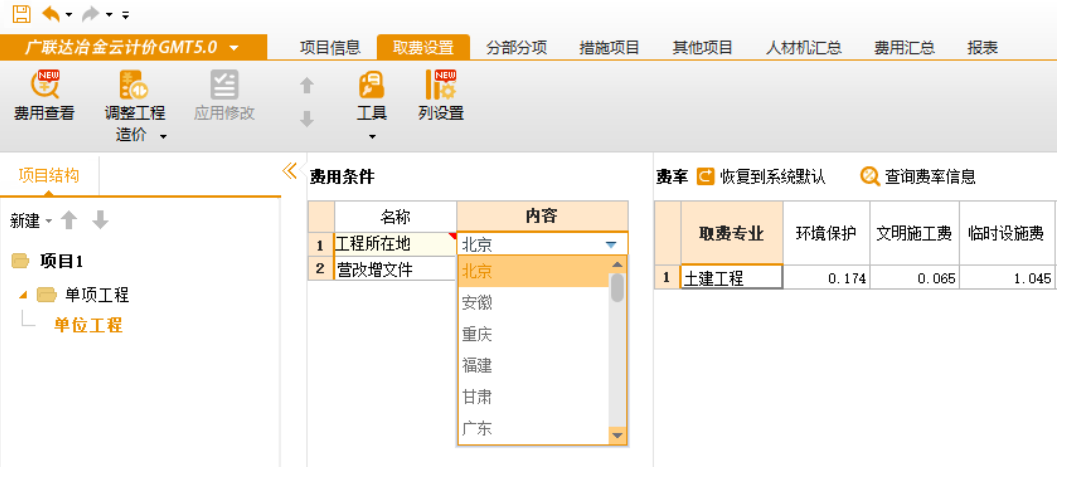Switch to the 分部分项 tab
The height and width of the screenshot is (486, 1067).
pyautogui.click(x=517, y=48)
